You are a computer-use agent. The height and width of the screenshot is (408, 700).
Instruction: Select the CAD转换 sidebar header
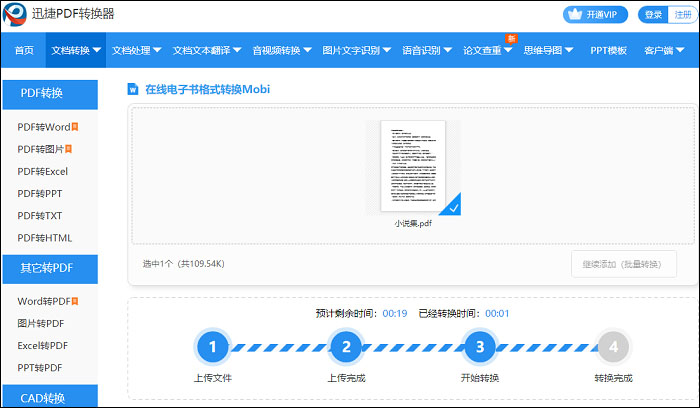[50, 396]
